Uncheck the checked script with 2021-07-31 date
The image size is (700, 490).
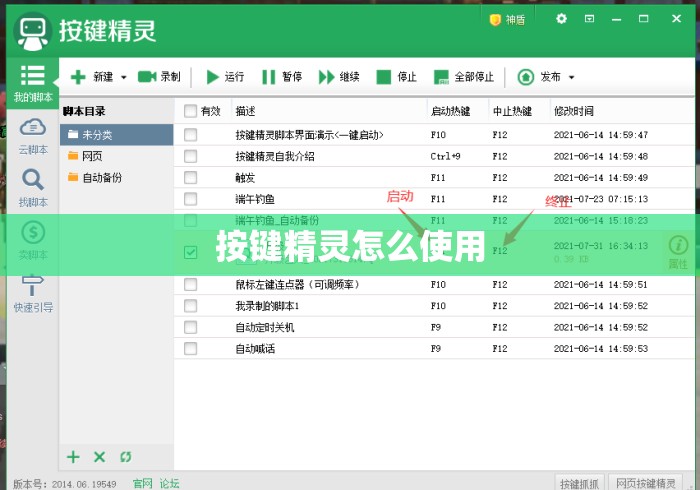[x=191, y=253]
